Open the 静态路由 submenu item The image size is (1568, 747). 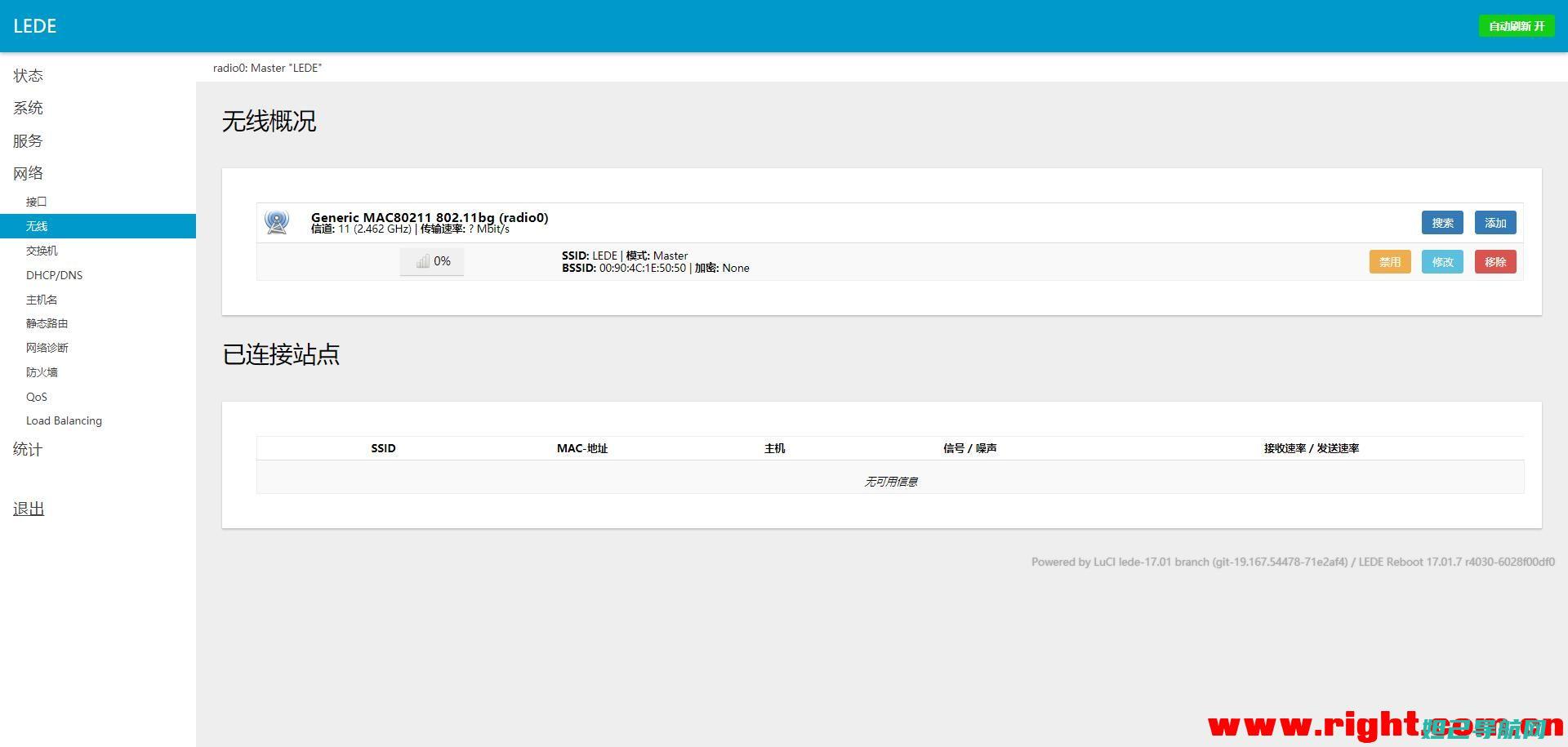click(x=47, y=323)
